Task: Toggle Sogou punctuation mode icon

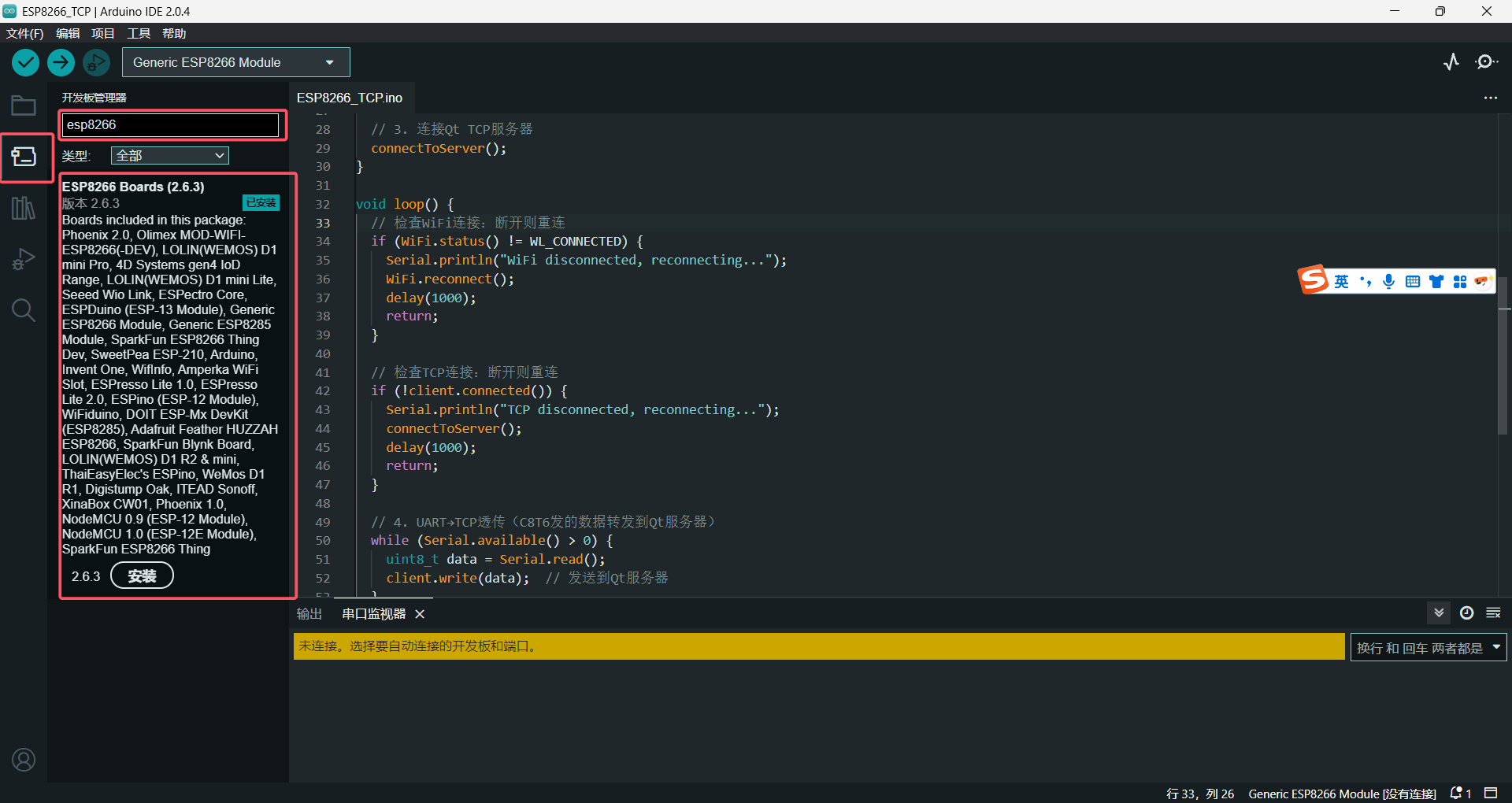Action: (1366, 282)
